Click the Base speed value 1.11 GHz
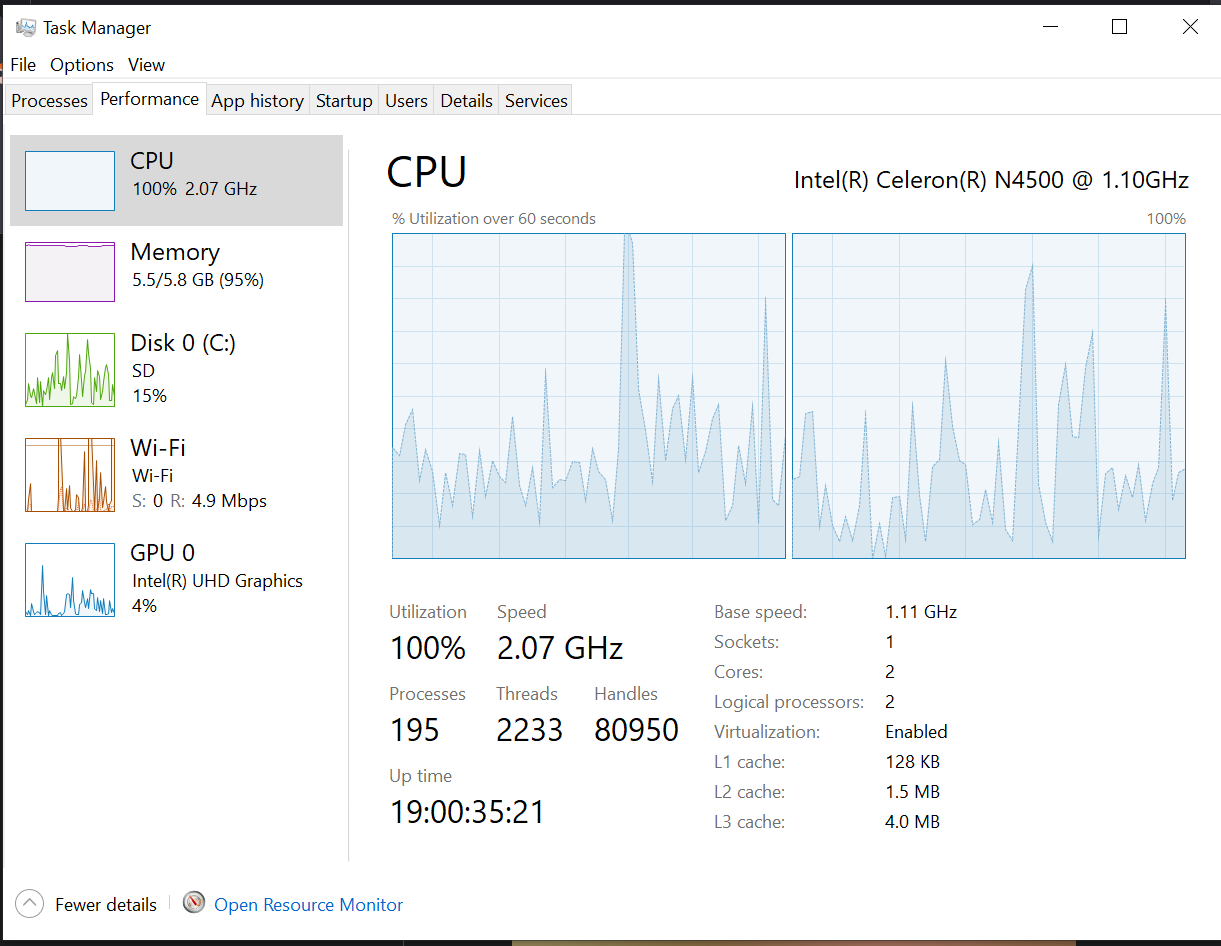Screen dimensions: 1221x946 click(x=921, y=612)
